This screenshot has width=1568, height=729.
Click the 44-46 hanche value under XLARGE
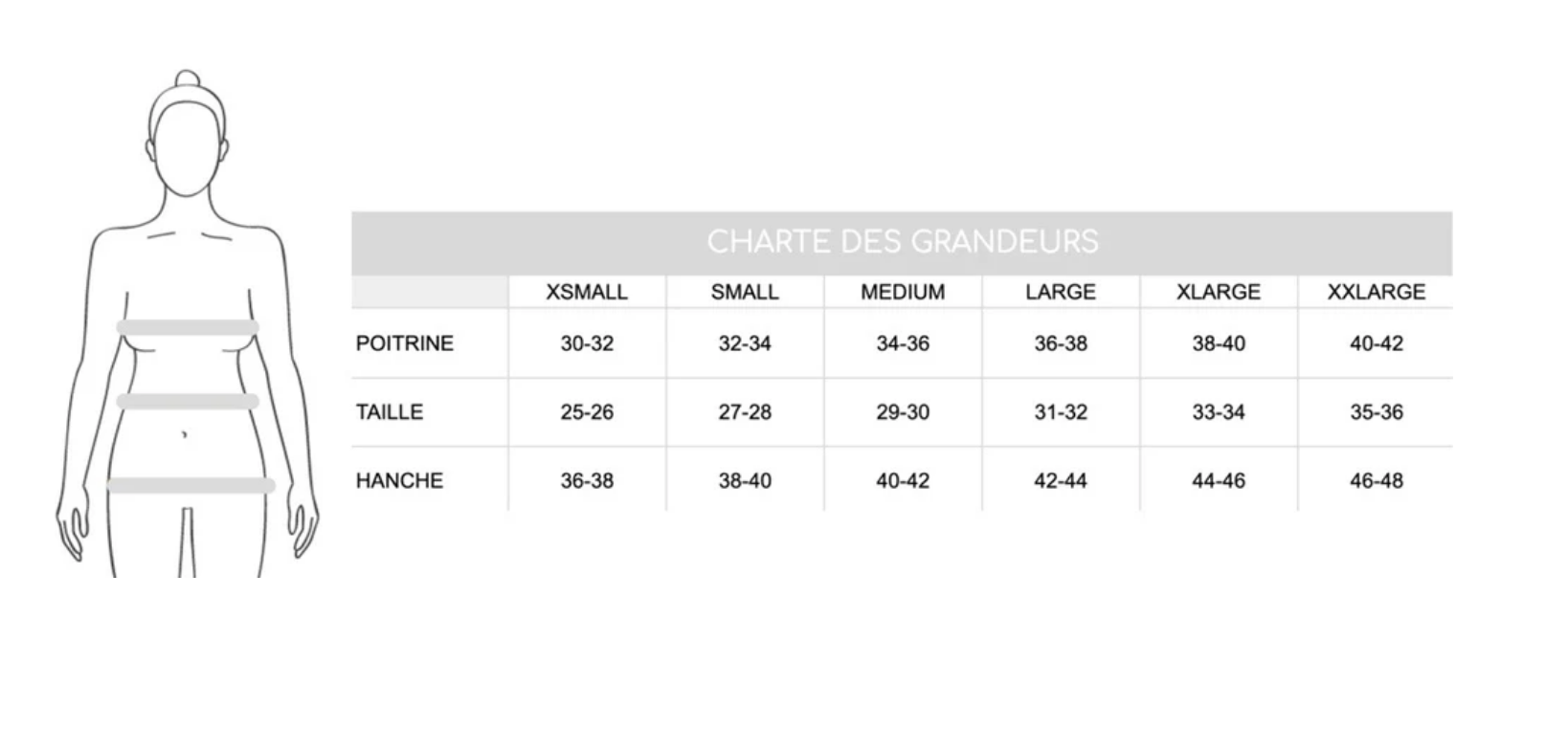coord(1219,480)
